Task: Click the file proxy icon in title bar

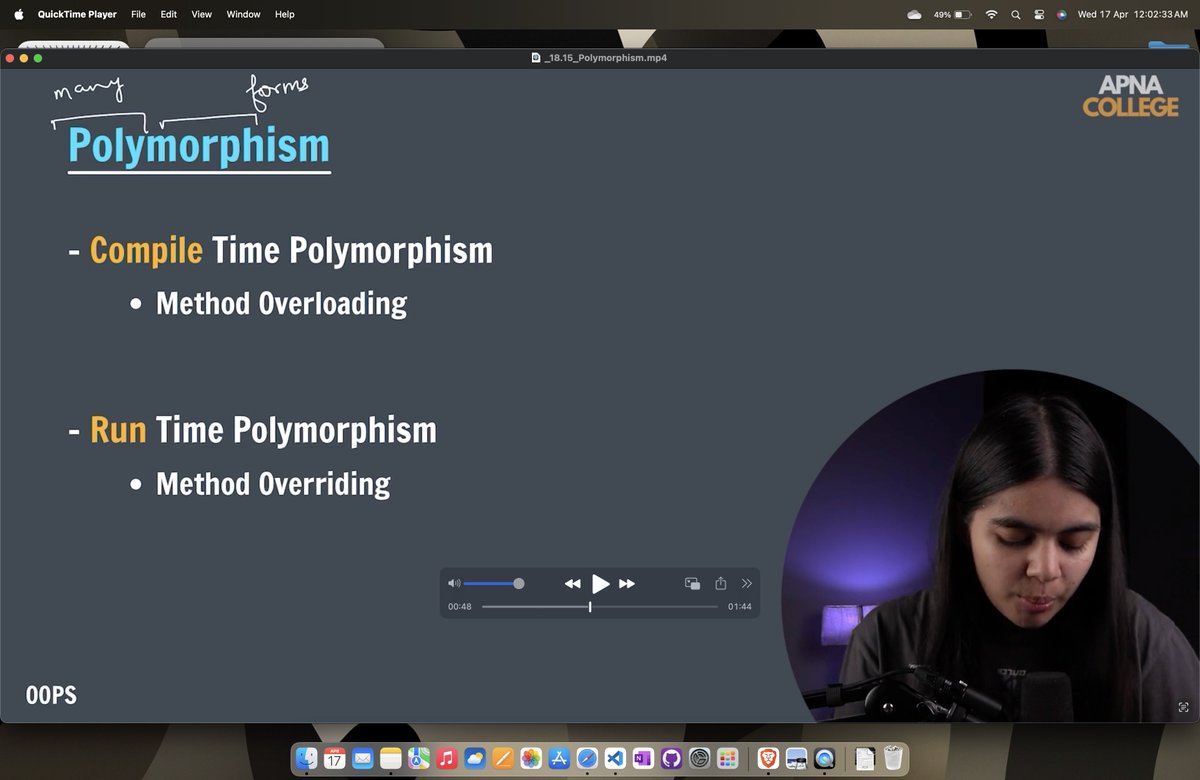Action: coord(536,58)
